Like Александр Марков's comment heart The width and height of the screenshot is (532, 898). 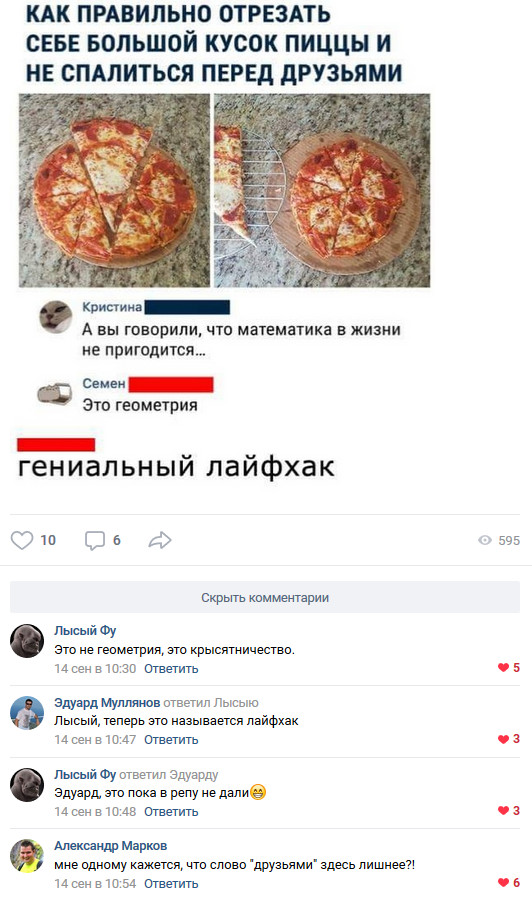click(504, 883)
